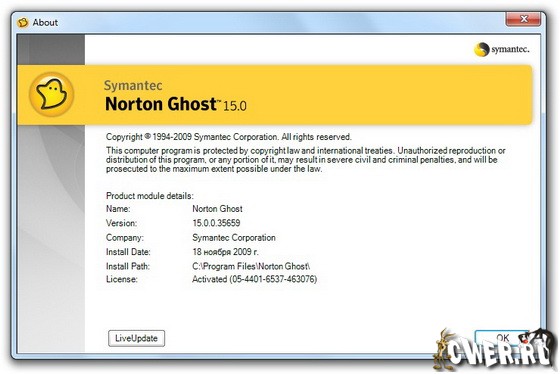
Task: Click the license value Activated (05-4401-6537-463076)
Action: pos(255,279)
